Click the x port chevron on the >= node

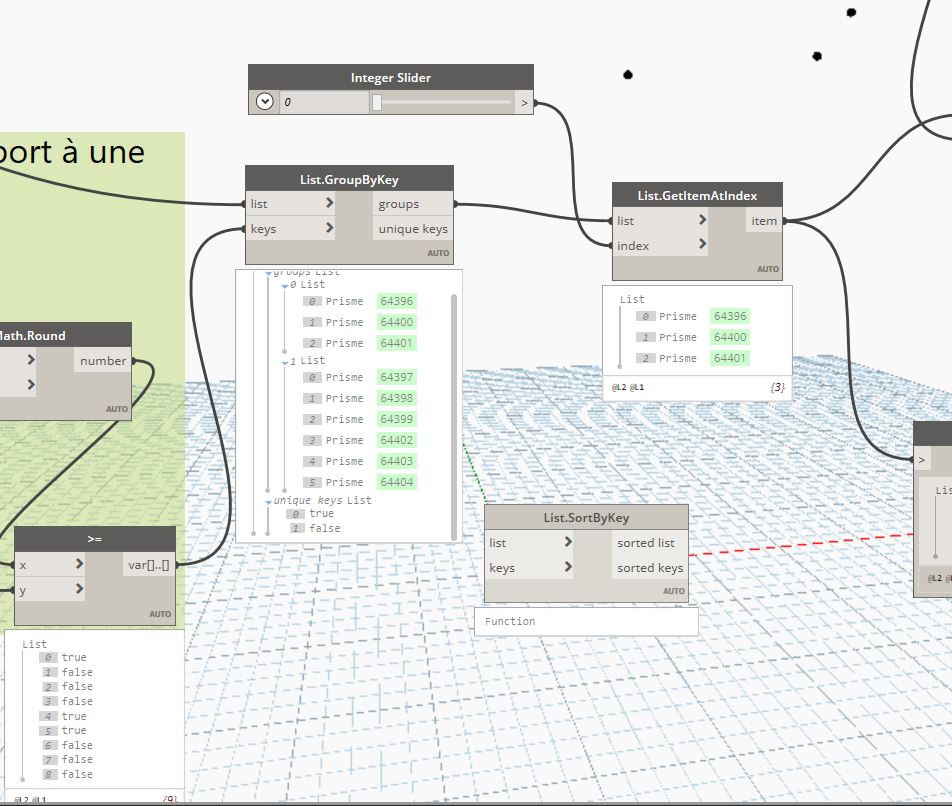(x=80, y=565)
